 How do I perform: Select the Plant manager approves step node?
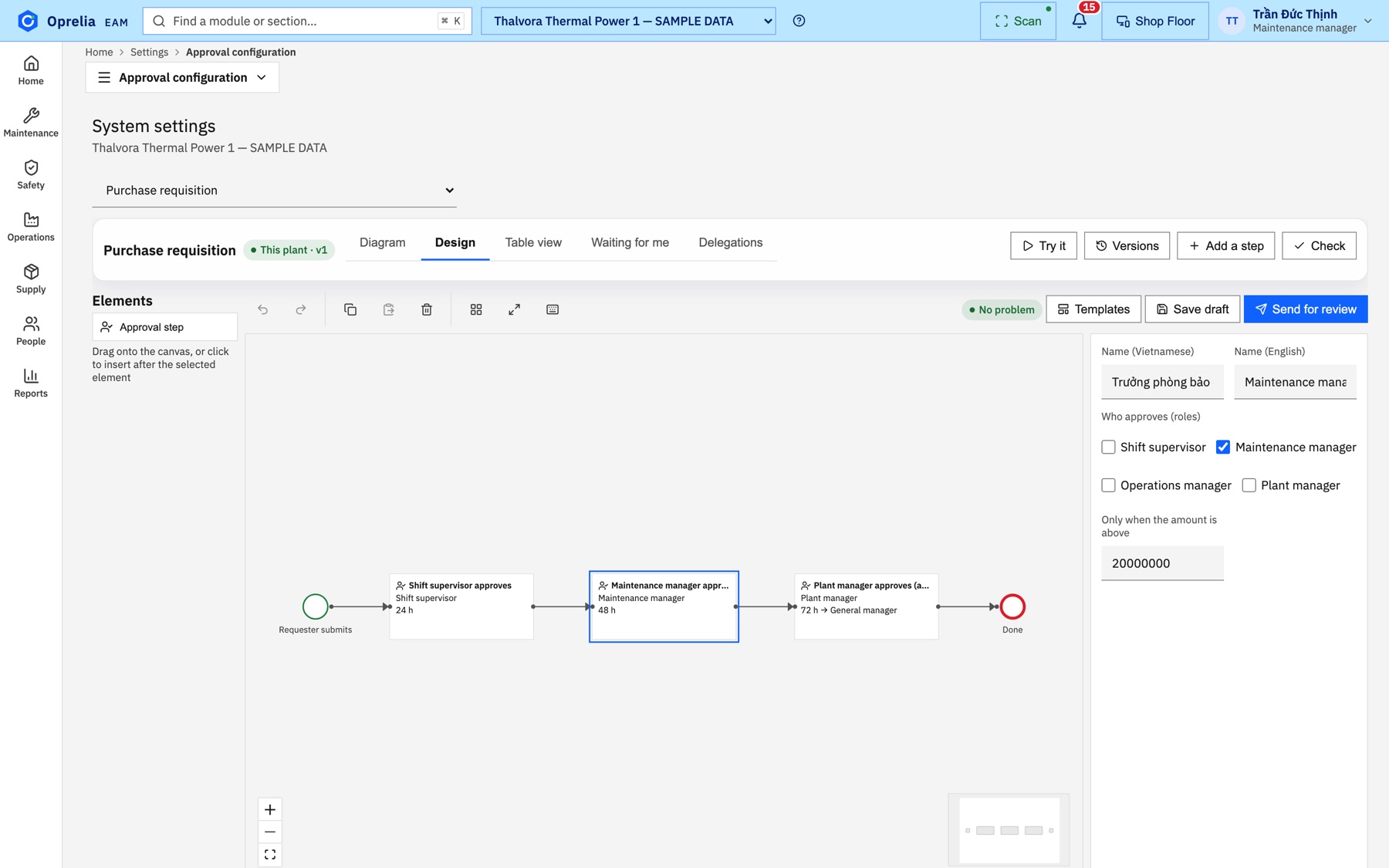pyautogui.click(x=867, y=606)
